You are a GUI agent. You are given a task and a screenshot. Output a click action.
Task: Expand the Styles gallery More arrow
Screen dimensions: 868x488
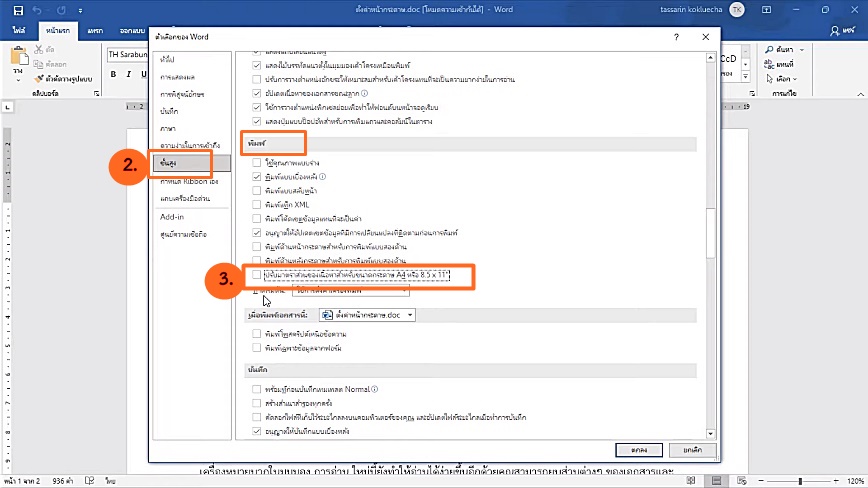pos(746,76)
